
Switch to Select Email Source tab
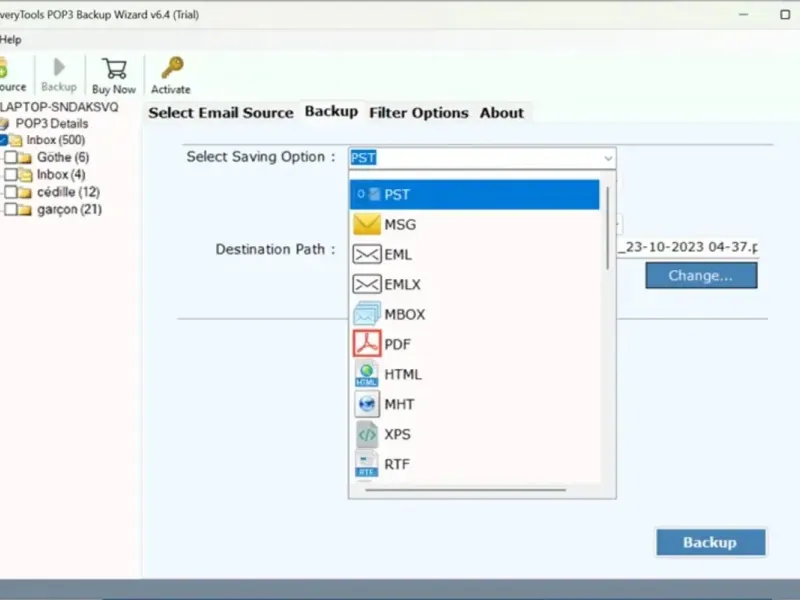(x=221, y=113)
